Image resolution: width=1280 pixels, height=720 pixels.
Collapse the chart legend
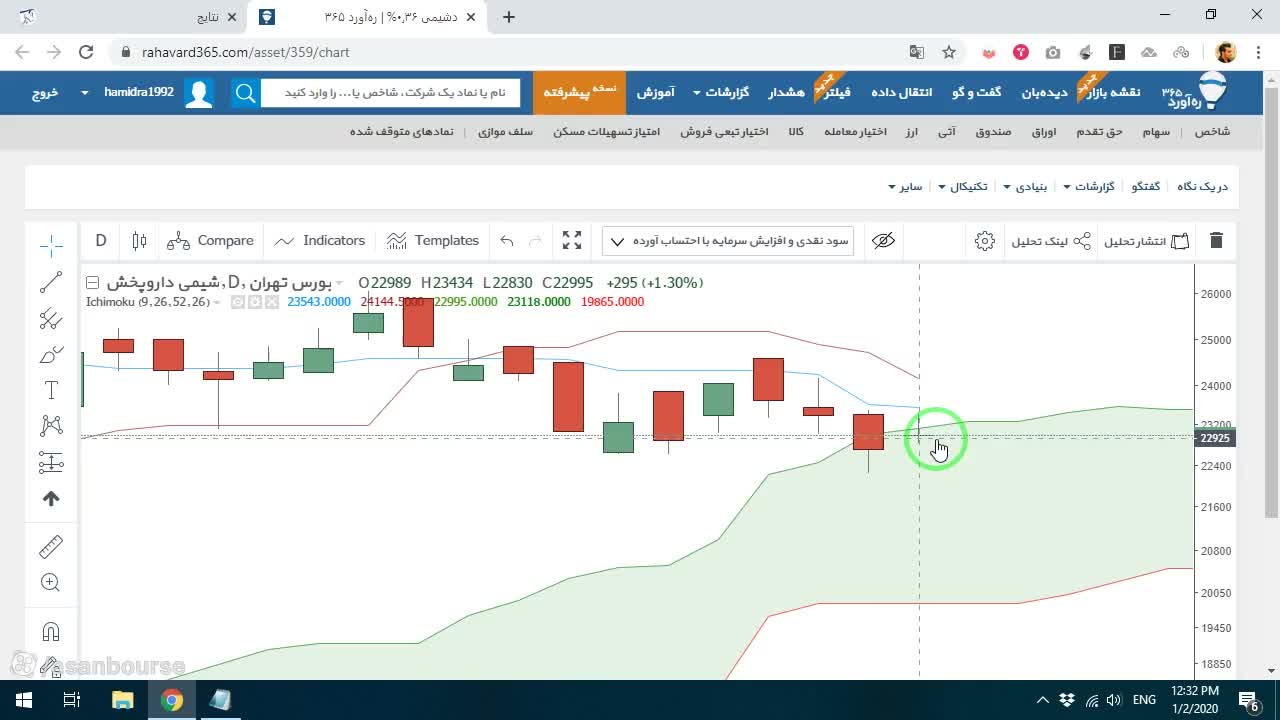pyautogui.click(x=92, y=283)
